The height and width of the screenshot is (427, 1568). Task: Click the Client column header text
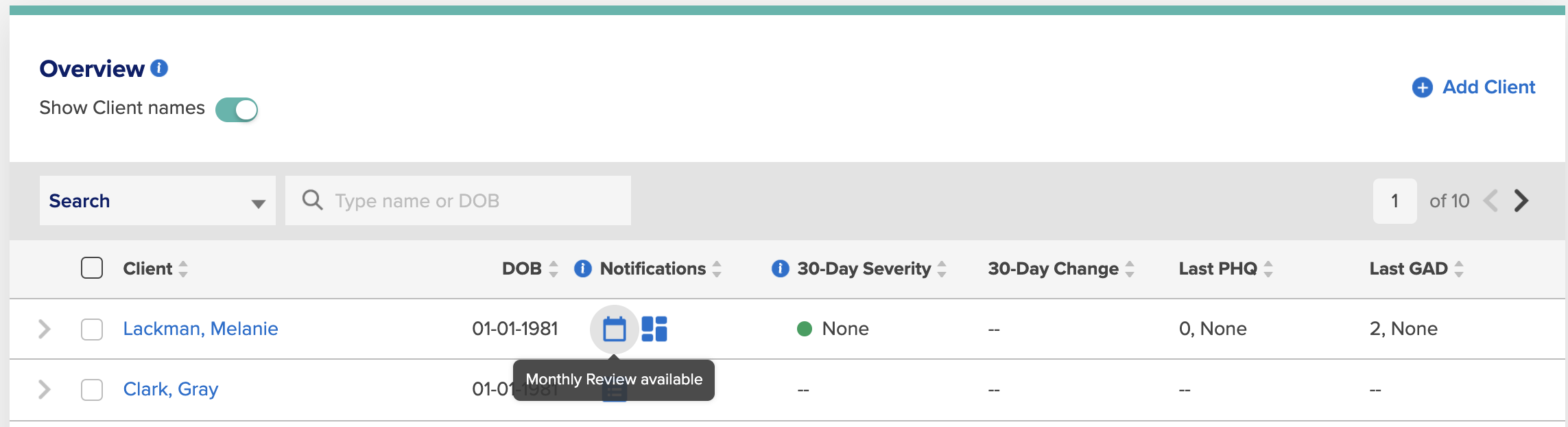[147, 268]
